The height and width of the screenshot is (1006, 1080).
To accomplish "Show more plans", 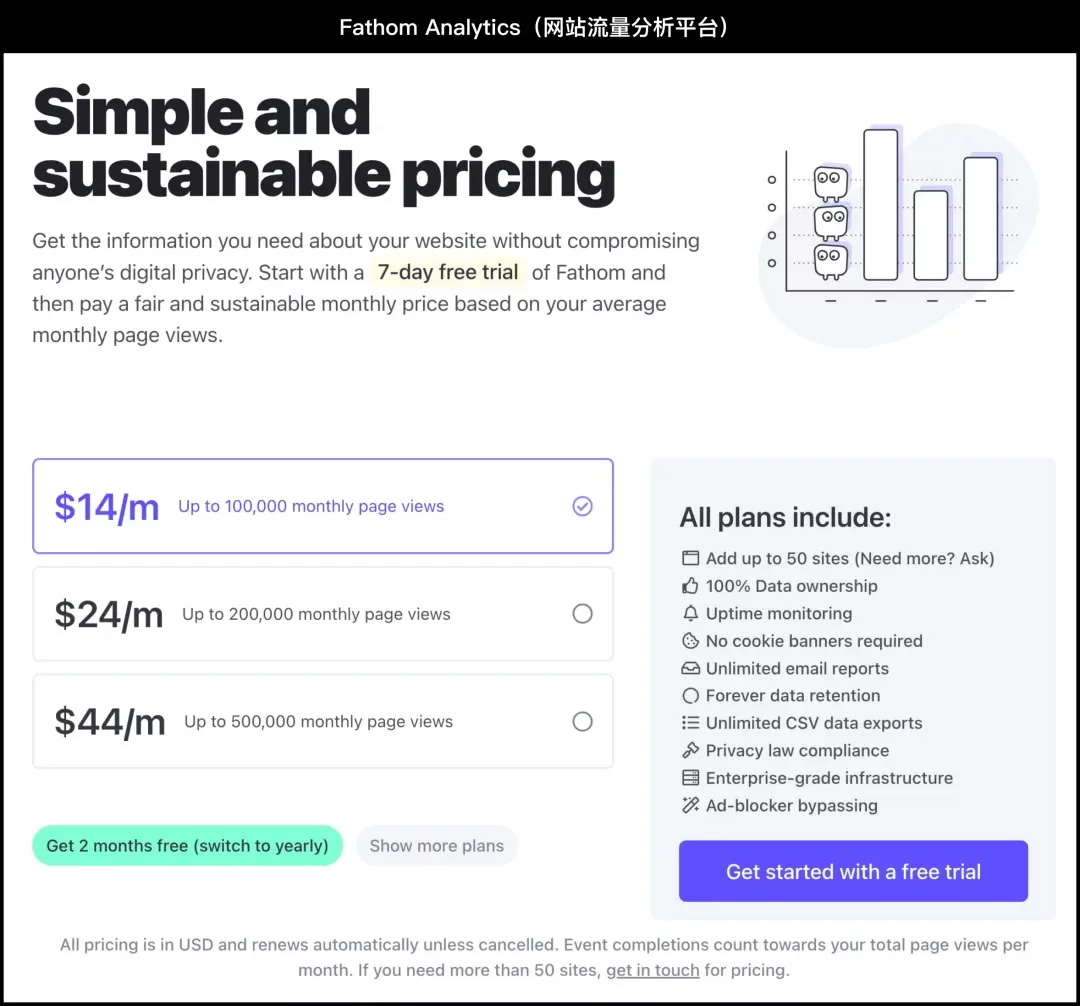I will pos(437,846).
